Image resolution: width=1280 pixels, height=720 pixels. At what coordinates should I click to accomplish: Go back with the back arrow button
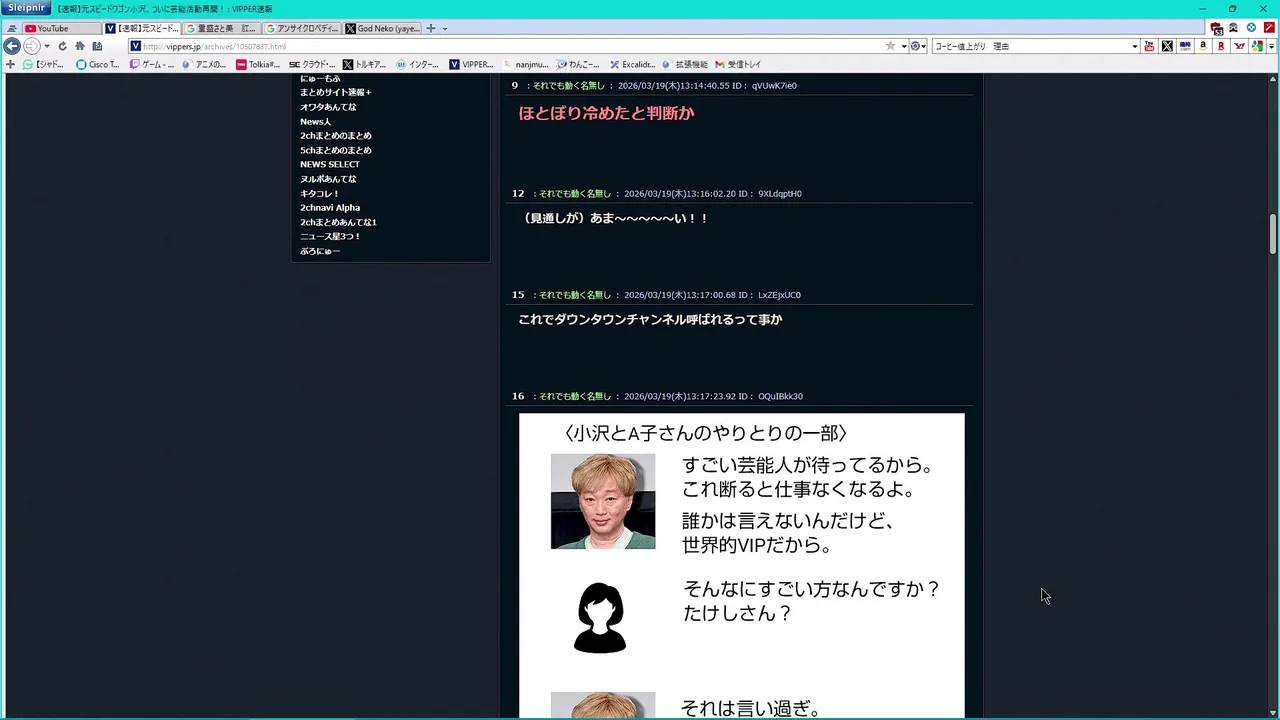coord(12,46)
